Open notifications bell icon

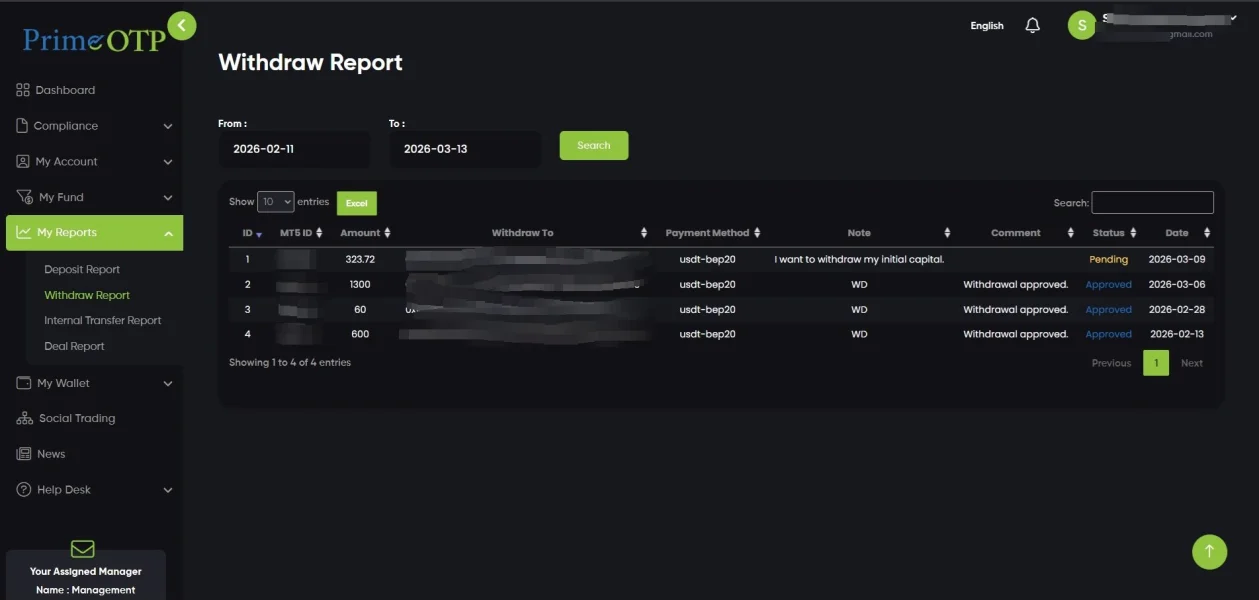coord(1033,26)
